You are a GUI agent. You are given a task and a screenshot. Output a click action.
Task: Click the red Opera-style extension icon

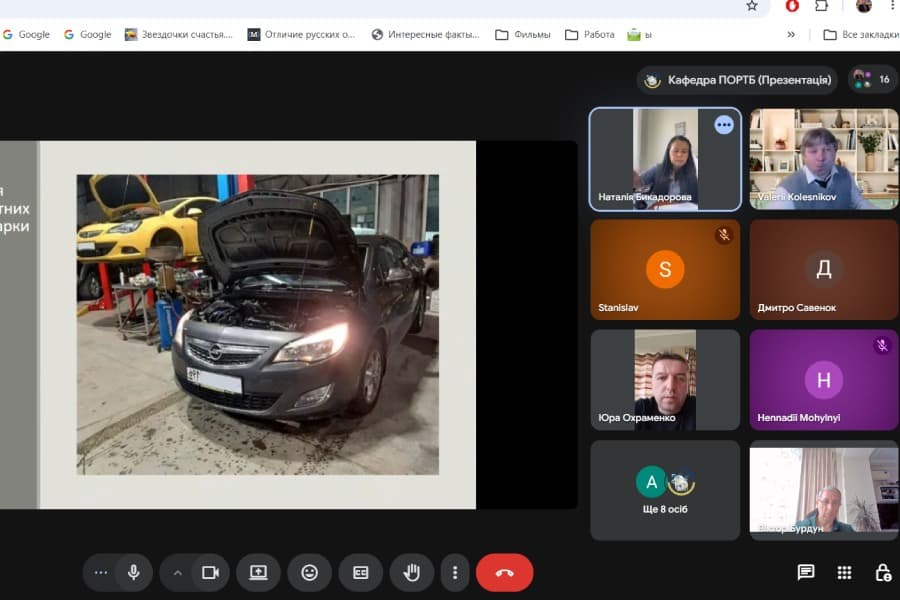point(792,6)
